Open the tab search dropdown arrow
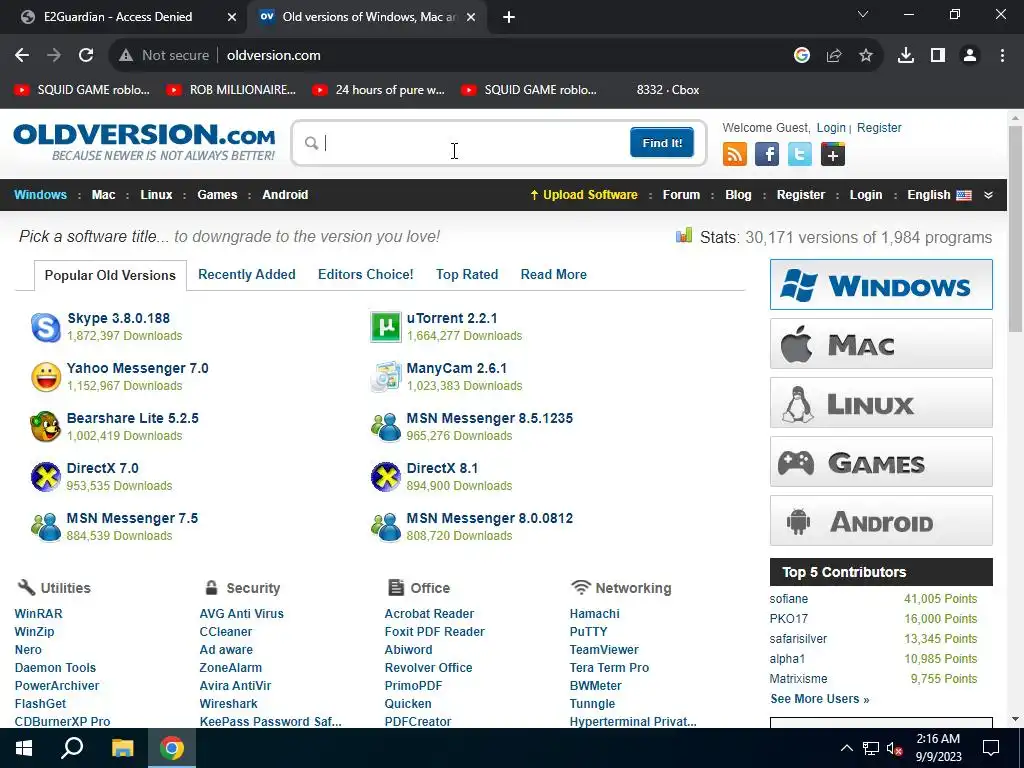The height and width of the screenshot is (768, 1024). (x=863, y=14)
